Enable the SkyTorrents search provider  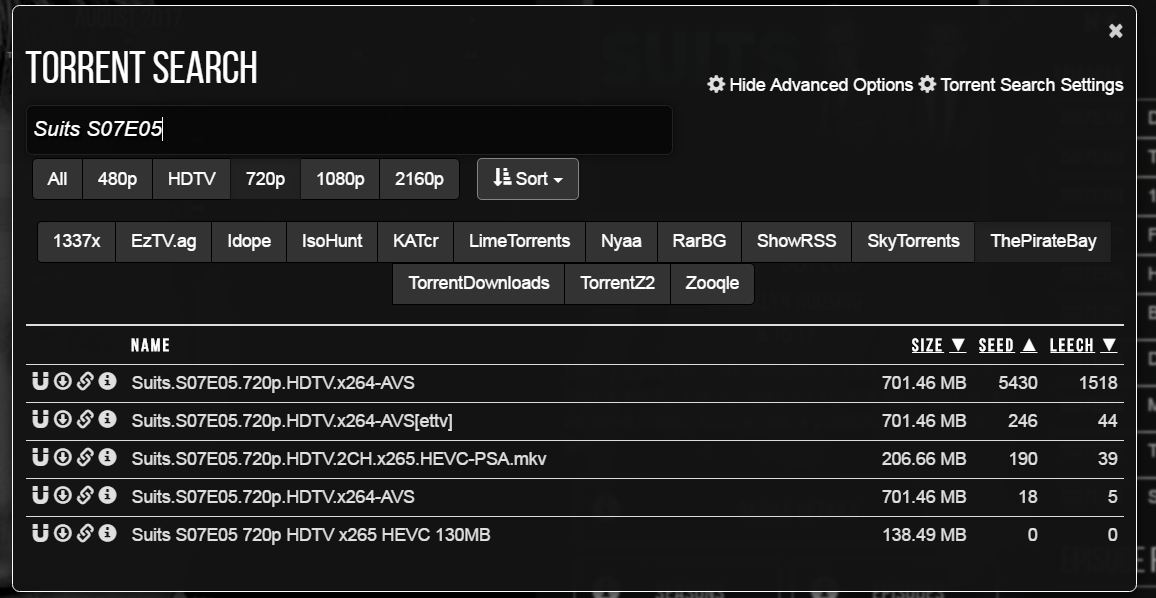[x=913, y=242]
